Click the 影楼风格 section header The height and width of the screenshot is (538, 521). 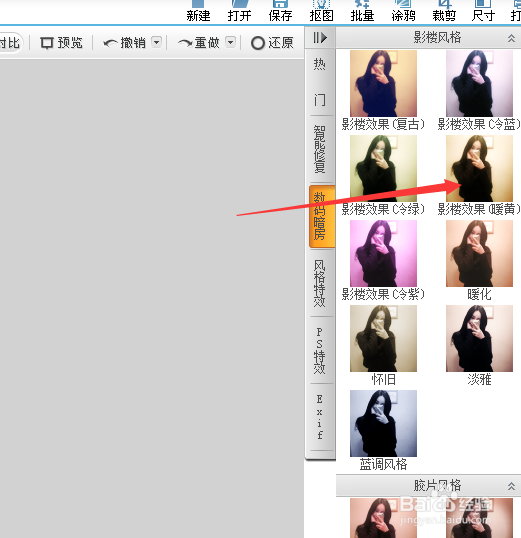point(428,38)
